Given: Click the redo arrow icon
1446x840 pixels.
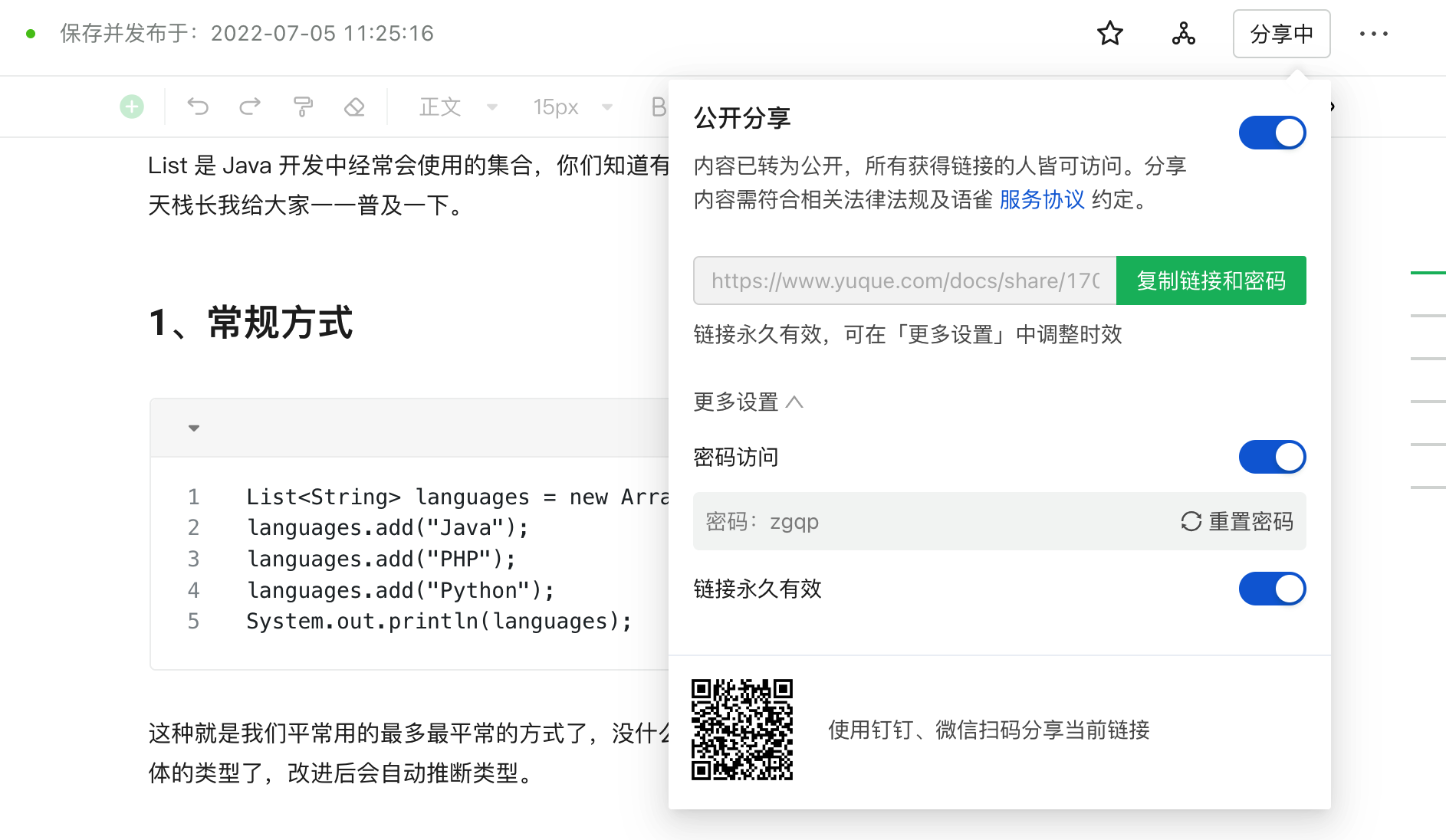Looking at the screenshot, I should pos(250,107).
